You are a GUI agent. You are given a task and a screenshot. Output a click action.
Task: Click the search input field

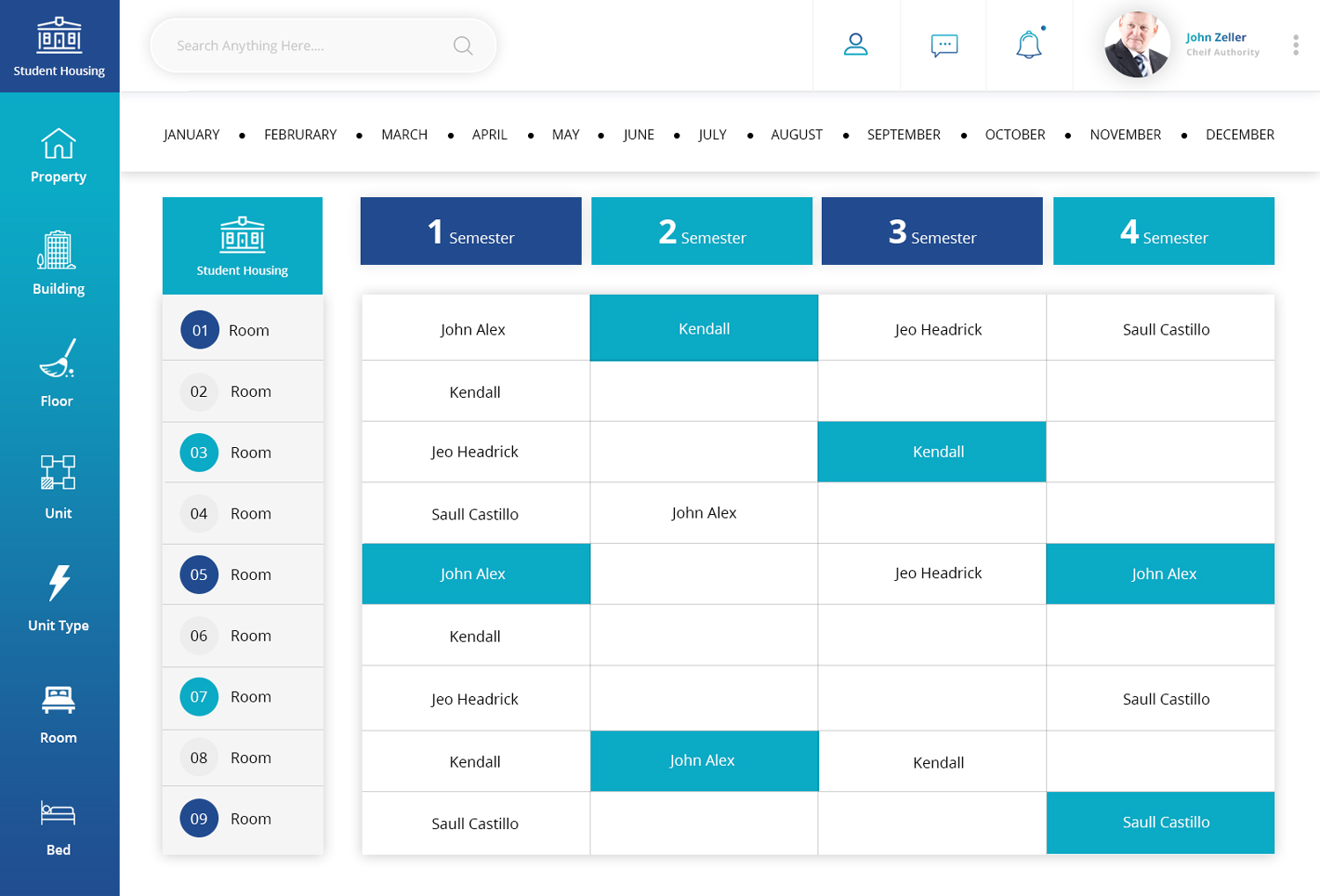[308, 46]
